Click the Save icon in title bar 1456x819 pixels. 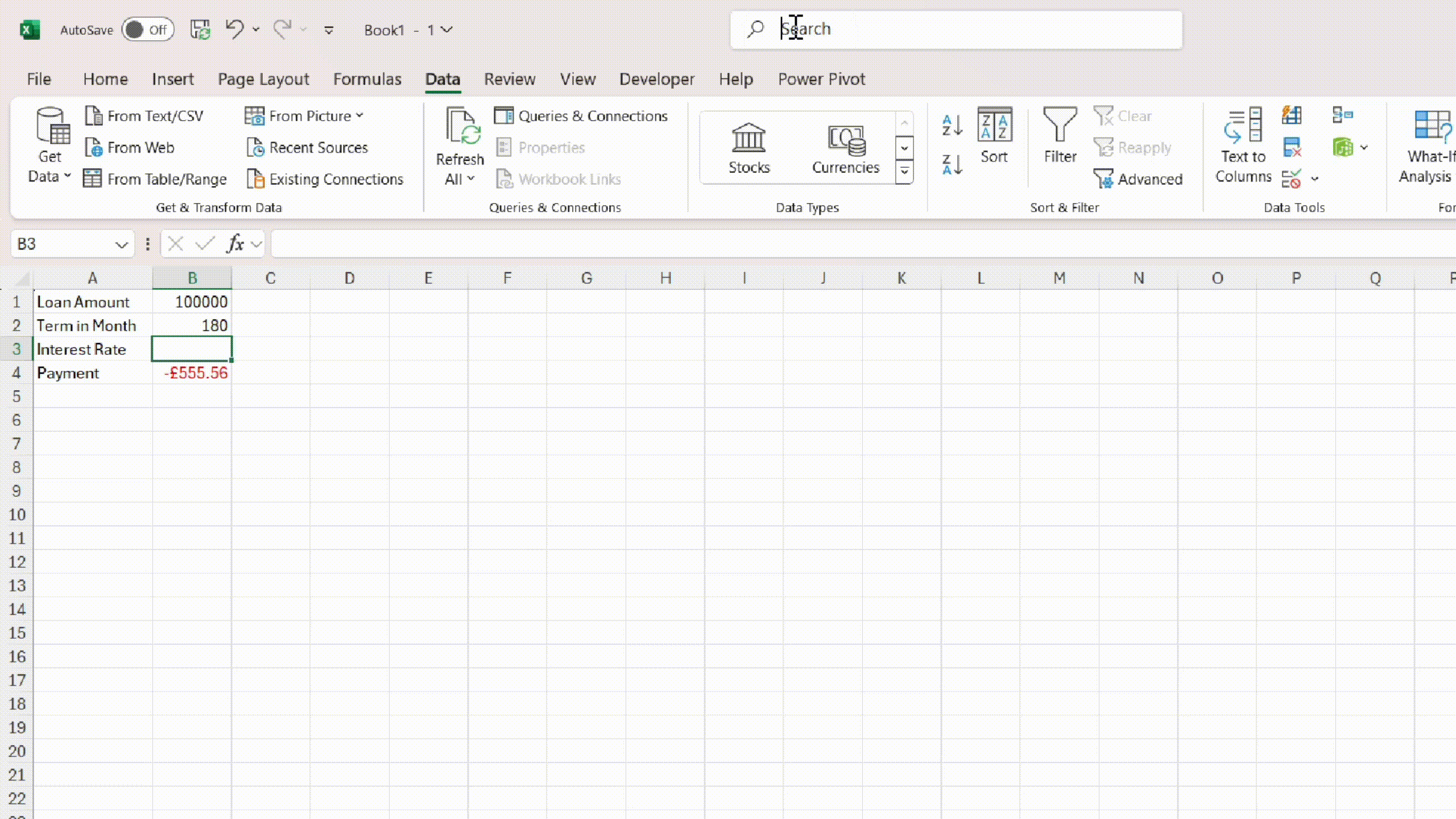click(x=200, y=30)
